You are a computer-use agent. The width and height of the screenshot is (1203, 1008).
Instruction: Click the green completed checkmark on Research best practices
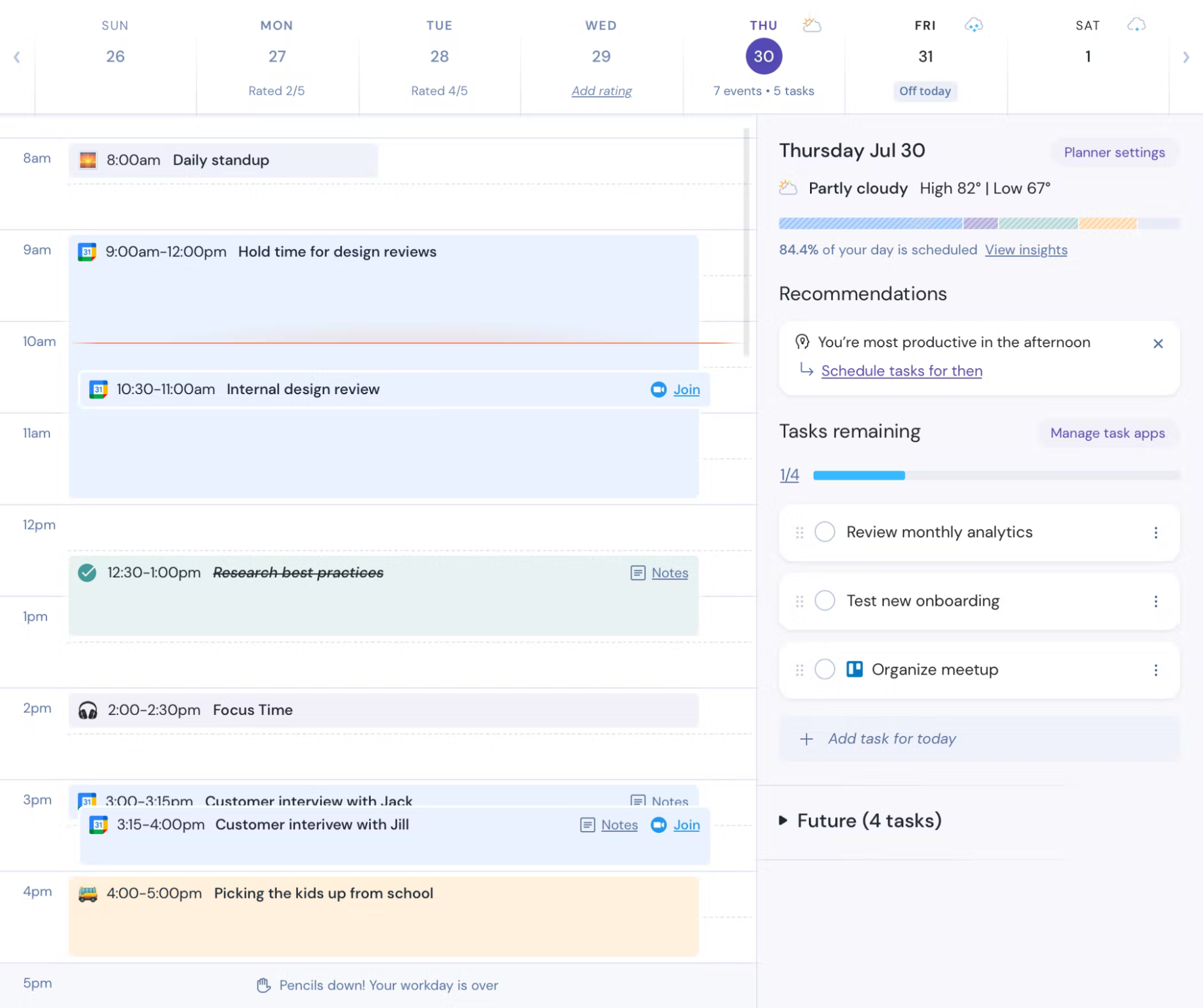(87, 572)
